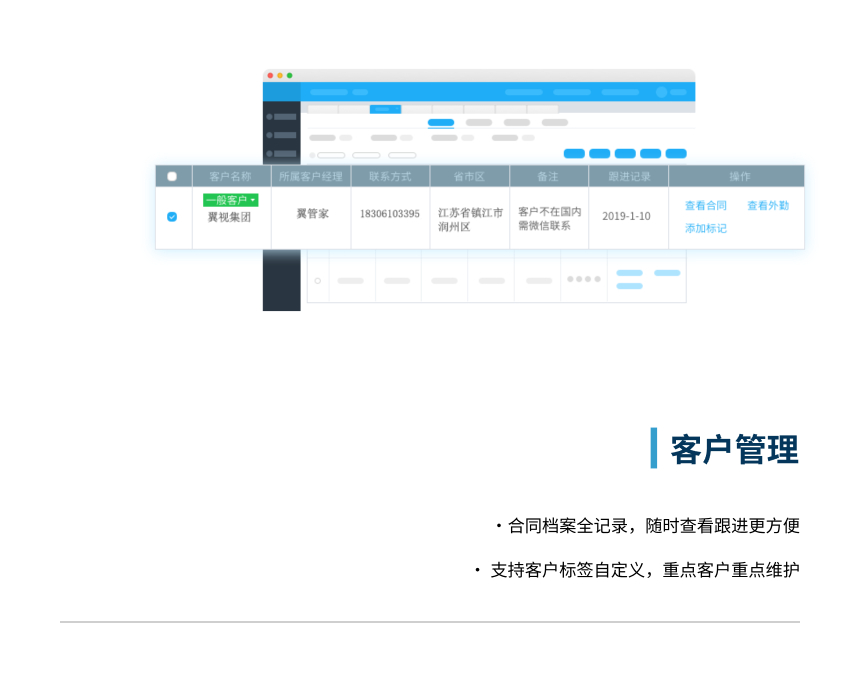Click the 所属客户经理 column header
The width and height of the screenshot is (860, 684).
(x=310, y=176)
